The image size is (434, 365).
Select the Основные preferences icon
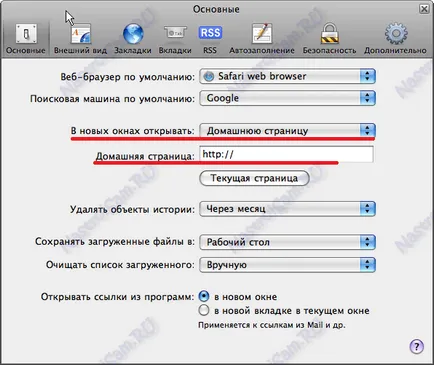pos(26,39)
